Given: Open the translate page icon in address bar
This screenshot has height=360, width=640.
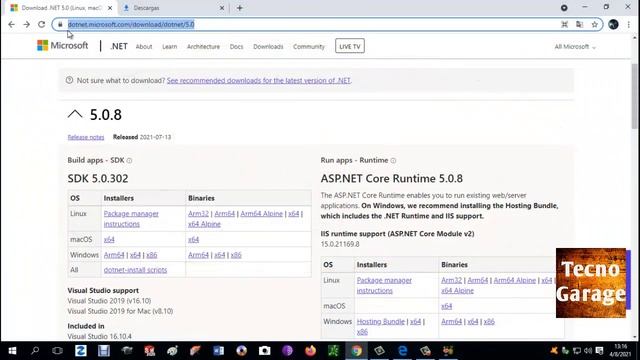Looking at the screenshot, I should [579, 24].
